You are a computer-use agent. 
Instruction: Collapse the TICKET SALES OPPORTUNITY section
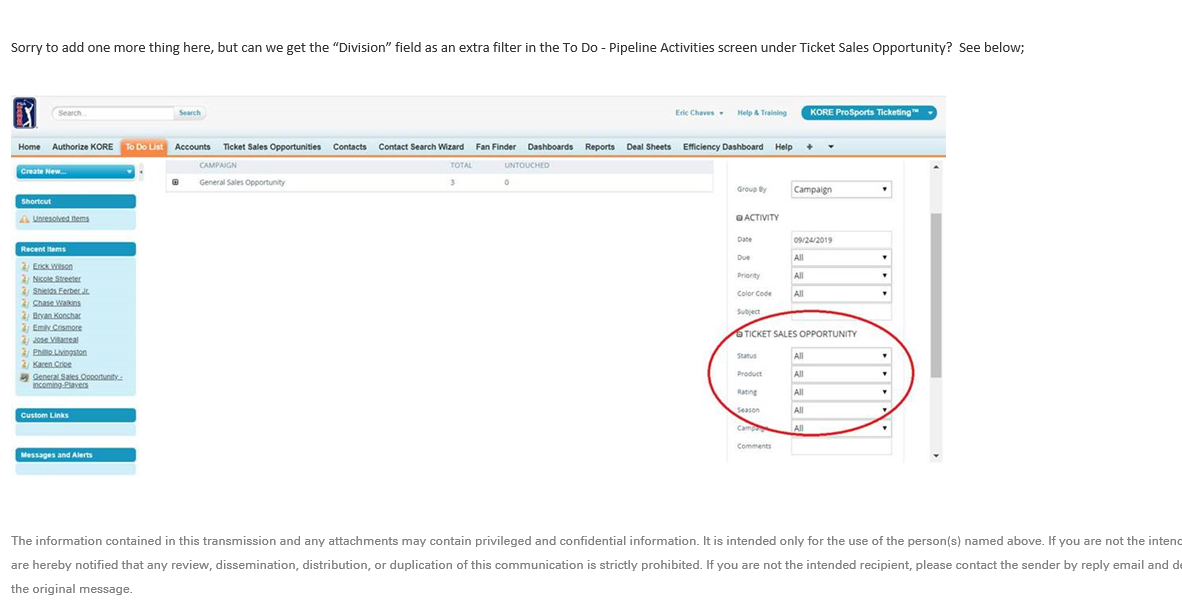pyautogui.click(x=739, y=334)
